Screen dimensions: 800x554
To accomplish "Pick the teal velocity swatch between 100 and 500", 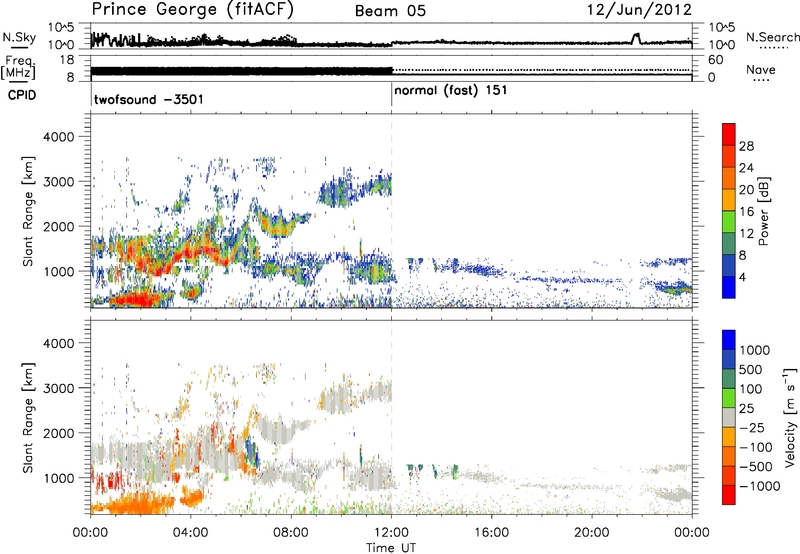I will pos(729,379).
